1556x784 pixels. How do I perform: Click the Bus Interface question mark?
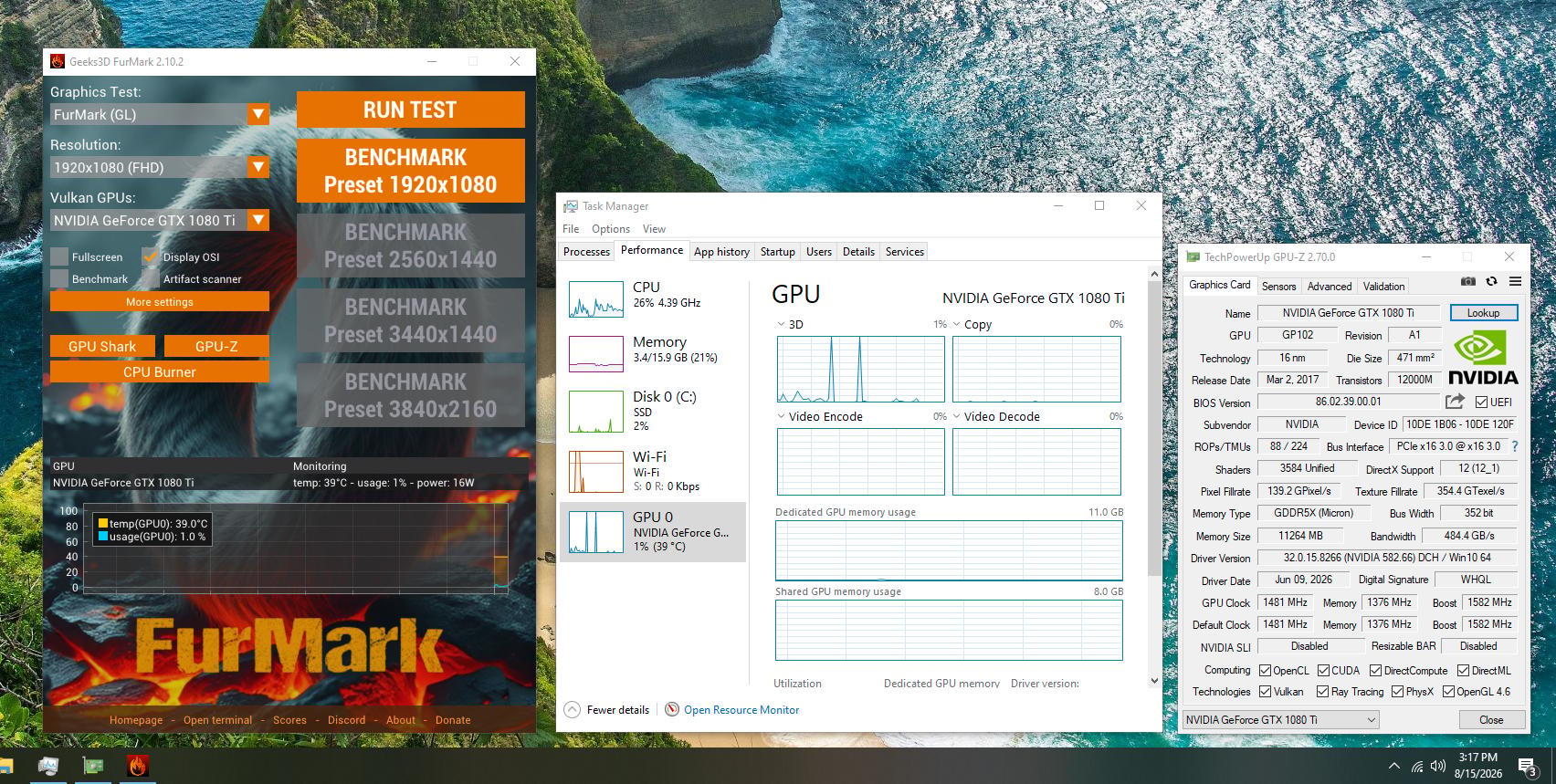tap(1515, 446)
